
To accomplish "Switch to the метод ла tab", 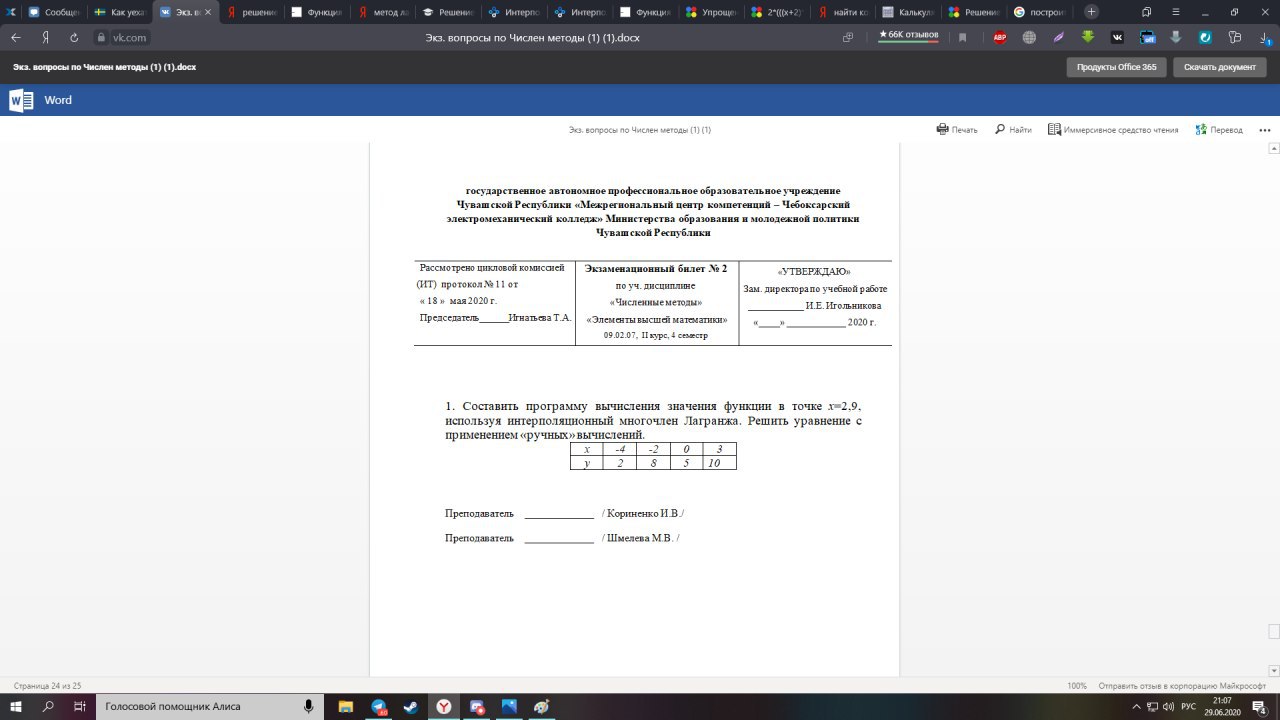I will (383, 12).
